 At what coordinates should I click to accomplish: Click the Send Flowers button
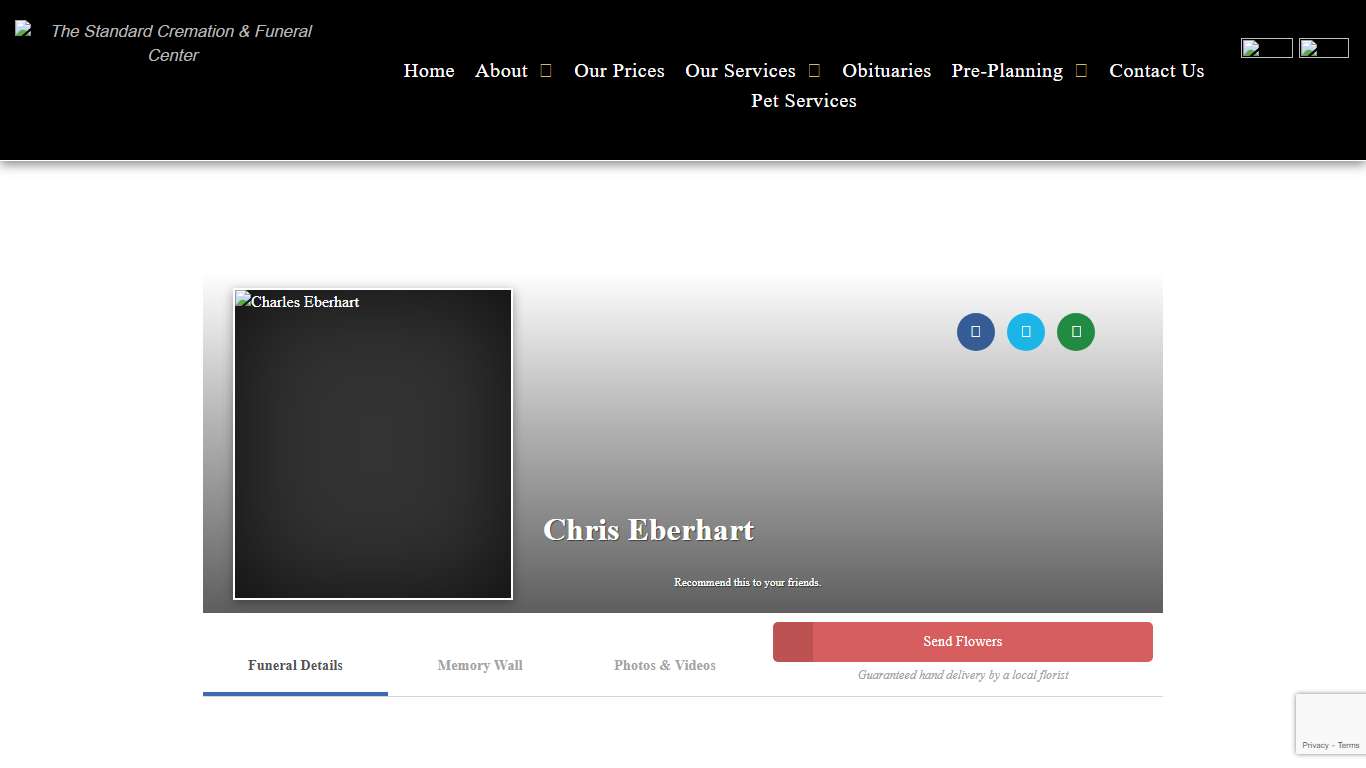pos(962,642)
